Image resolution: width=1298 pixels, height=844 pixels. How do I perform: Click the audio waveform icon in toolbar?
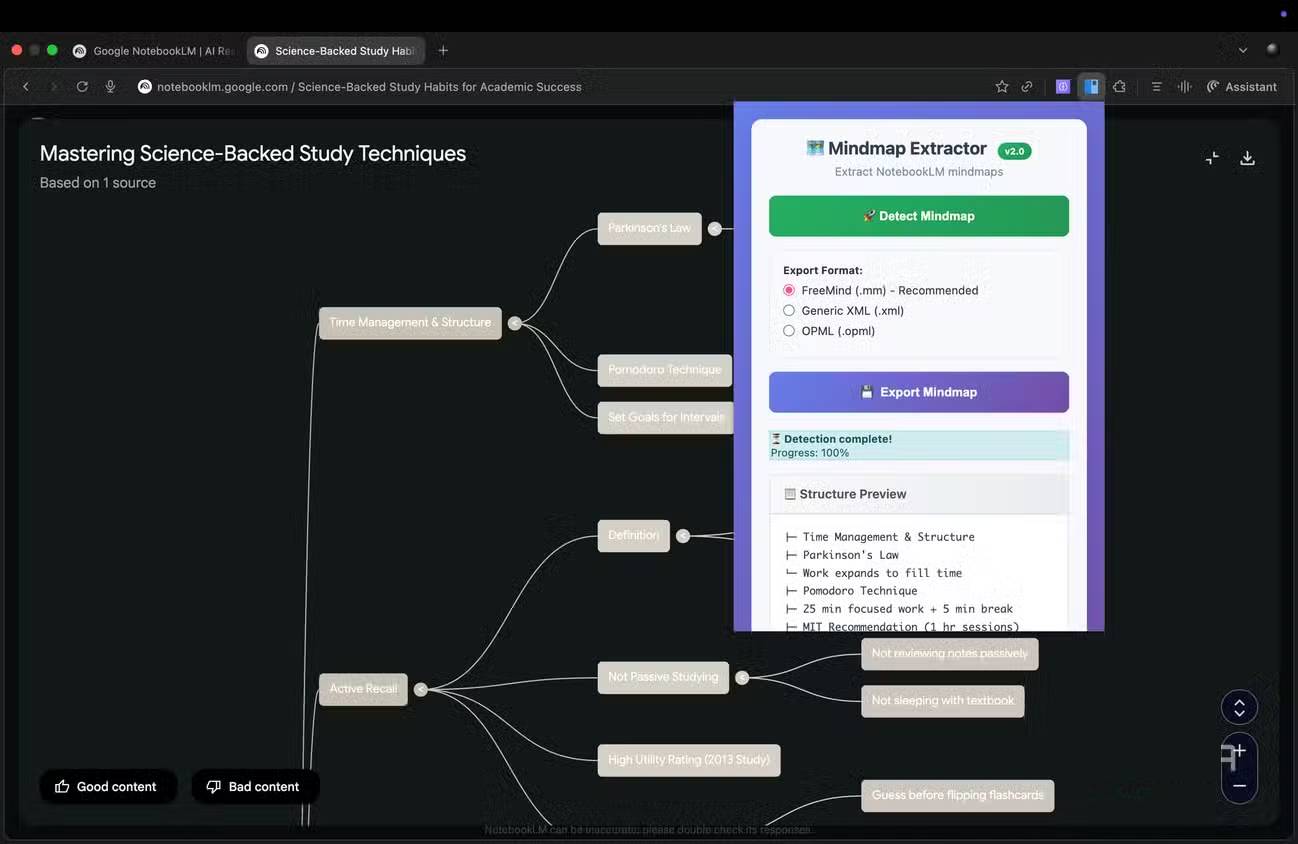tap(1184, 87)
